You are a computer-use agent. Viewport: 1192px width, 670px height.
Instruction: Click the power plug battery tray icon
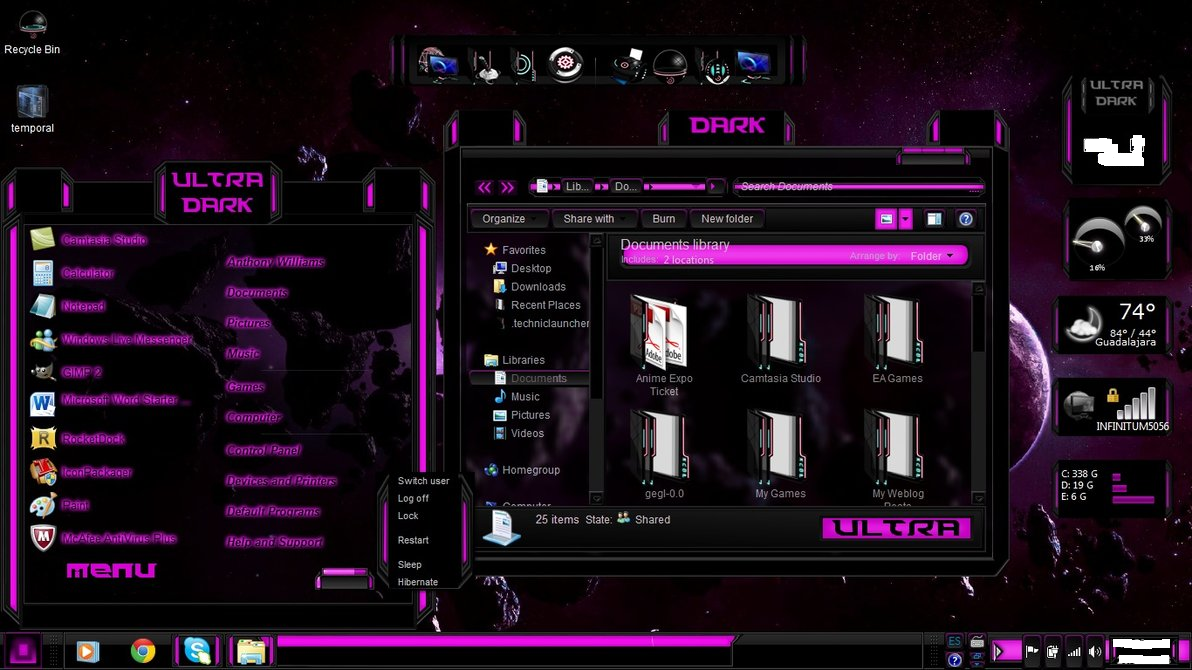(x=1053, y=652)
